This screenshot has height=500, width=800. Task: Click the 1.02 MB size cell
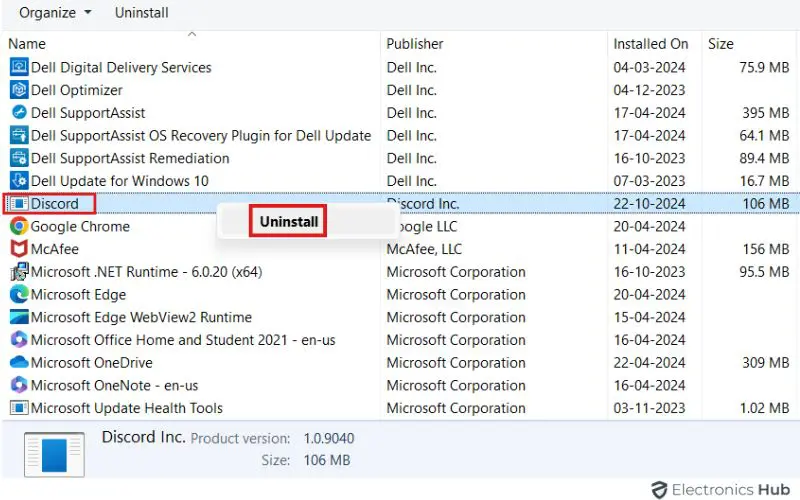pos(765,408)
